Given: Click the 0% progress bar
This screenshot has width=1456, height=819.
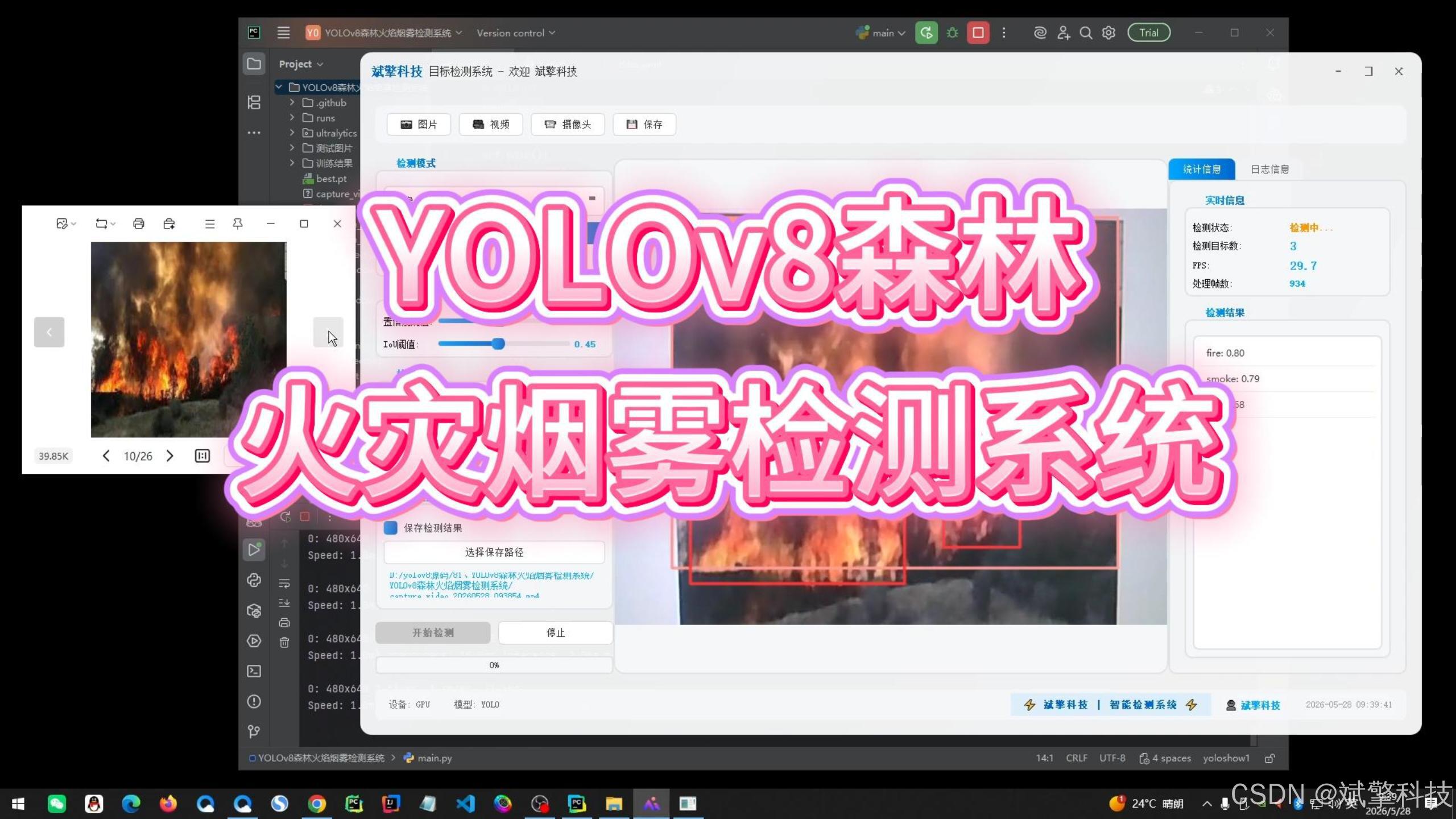Looking at the screenshot, I should pyautogui.click(x=494, y=665).
